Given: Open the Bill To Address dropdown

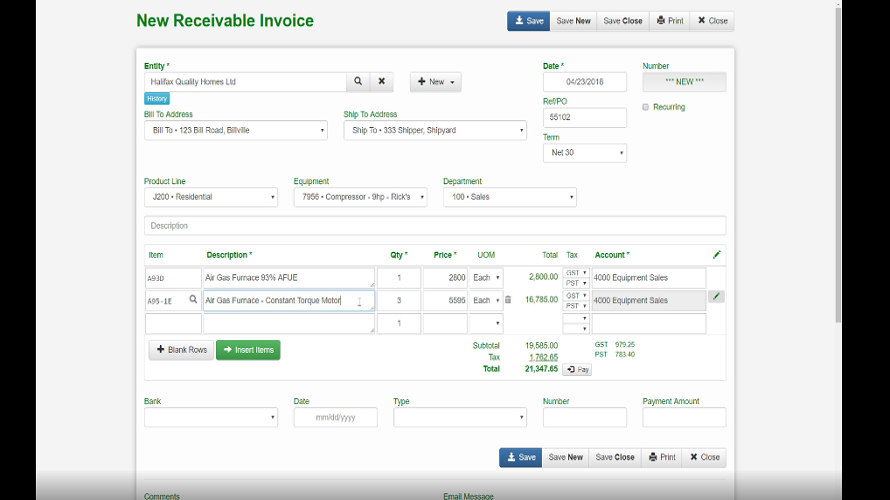Looking at the screenshot, I should pos(235,130).
